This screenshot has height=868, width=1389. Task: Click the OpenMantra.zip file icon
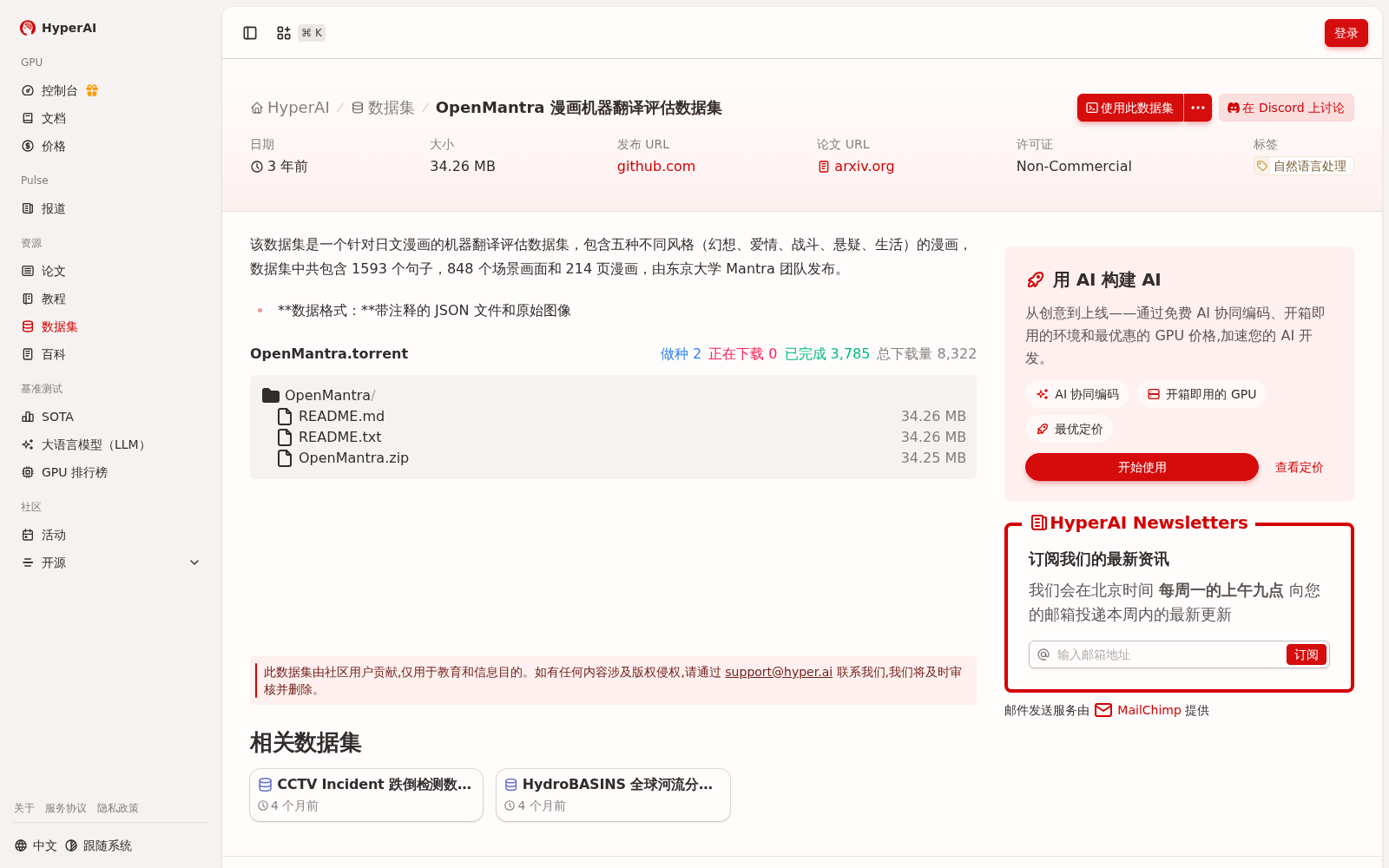coord(285,457)
